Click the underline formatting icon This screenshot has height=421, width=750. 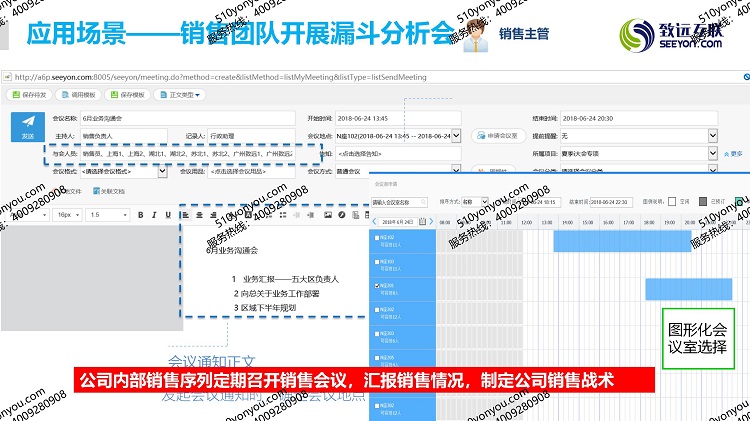[x=167, y=215]
